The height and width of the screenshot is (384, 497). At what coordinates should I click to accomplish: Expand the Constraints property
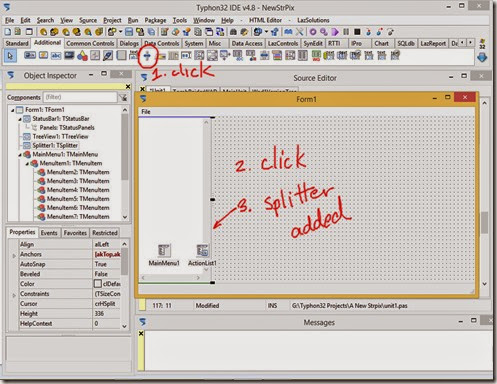point(14,296)
